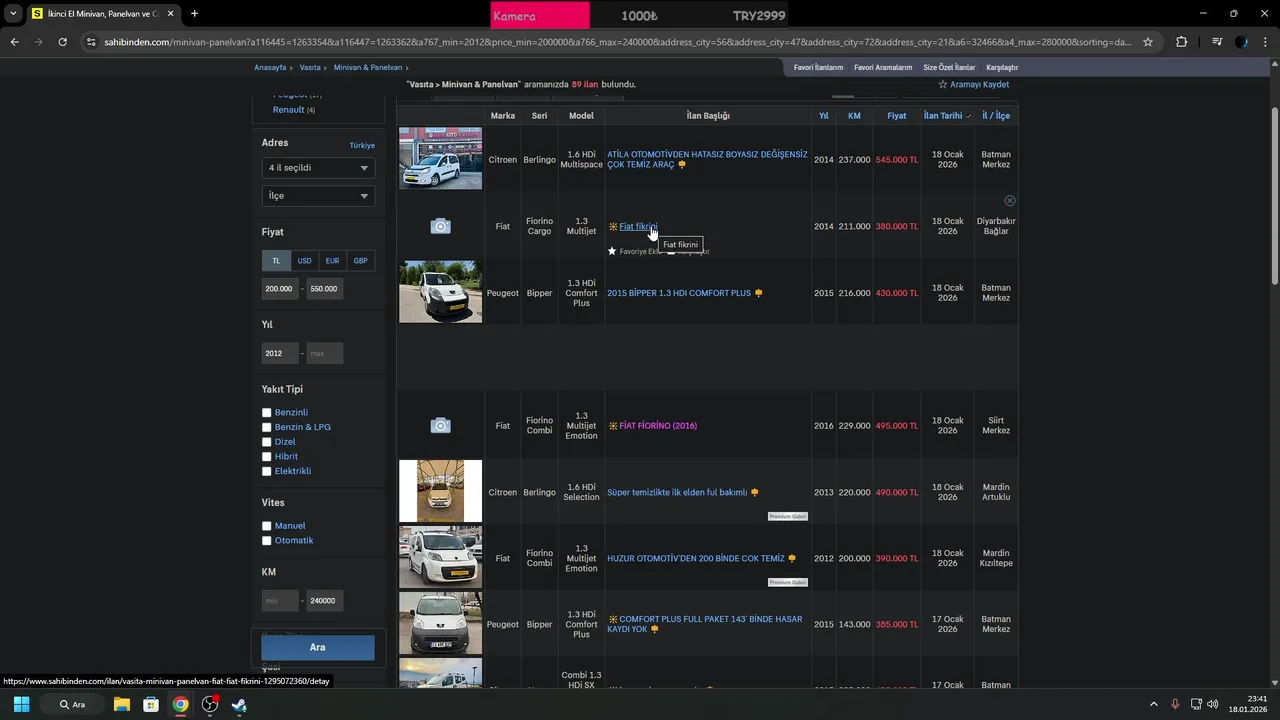1280x720 pixels.
Task: Select EUR currency toggle
Action: coord(332,261)
